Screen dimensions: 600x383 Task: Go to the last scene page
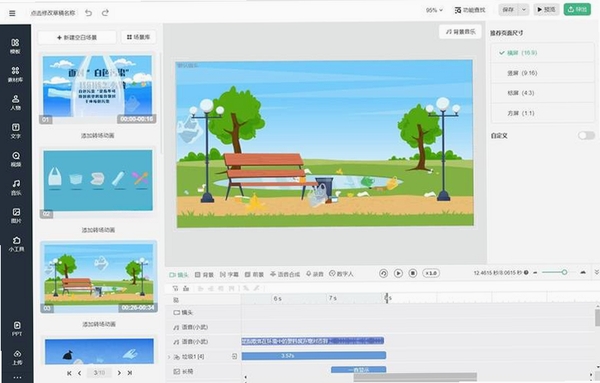130,373
